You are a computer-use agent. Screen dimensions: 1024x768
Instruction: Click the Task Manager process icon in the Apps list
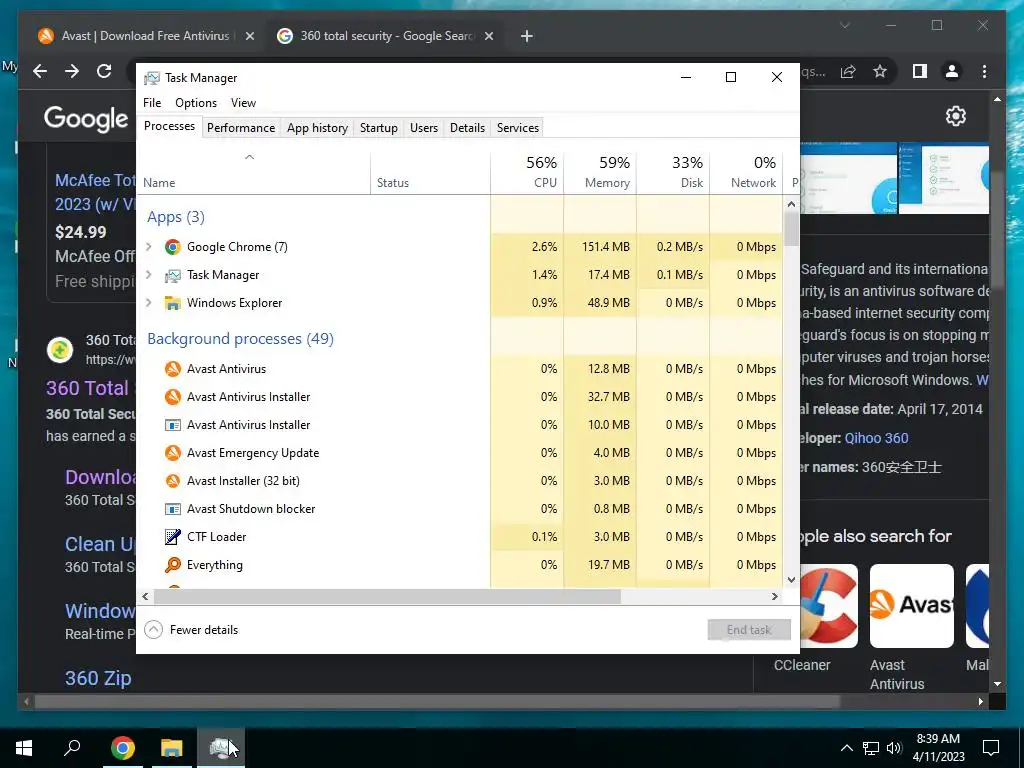click(172, 275)
